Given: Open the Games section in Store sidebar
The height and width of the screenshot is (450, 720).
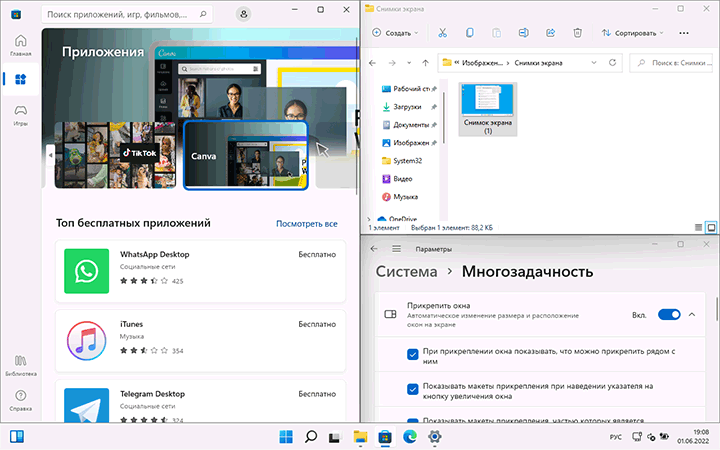Looking at the screenshot, I should tap(21, 115).
